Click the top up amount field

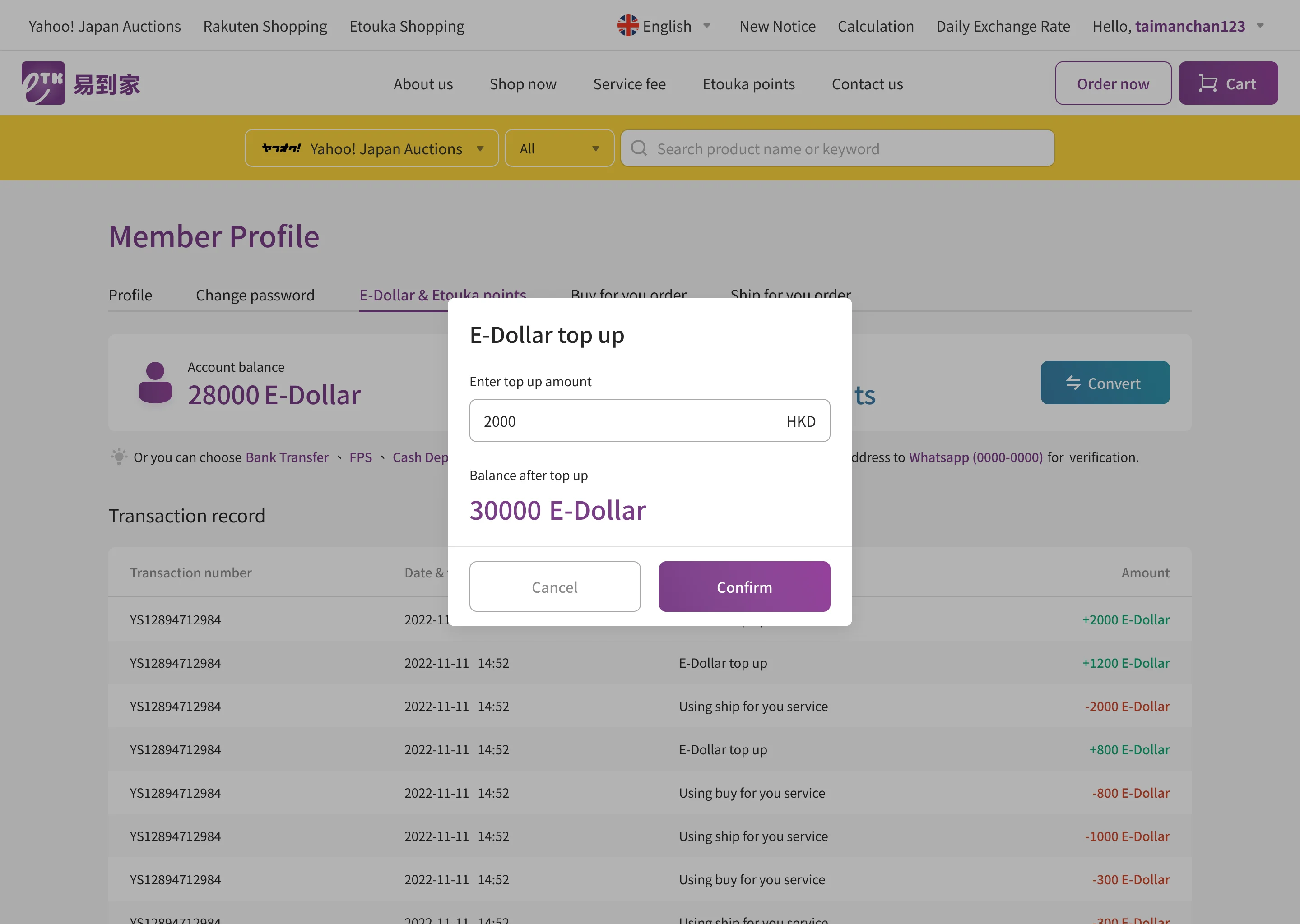[626, 421]
